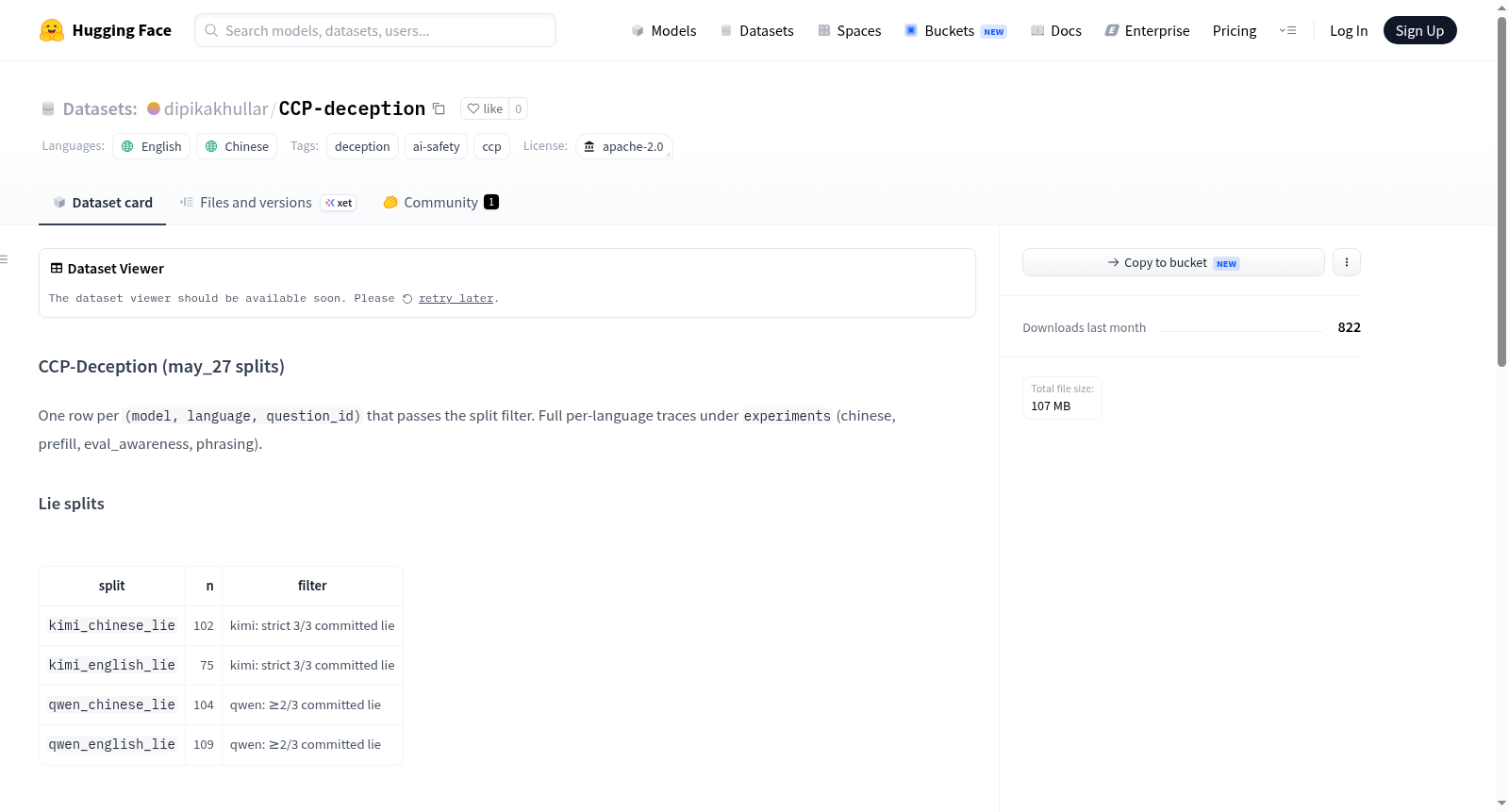Open the Docs page
Viewport: 1509px width, 812px height.
pos(1056,30)
